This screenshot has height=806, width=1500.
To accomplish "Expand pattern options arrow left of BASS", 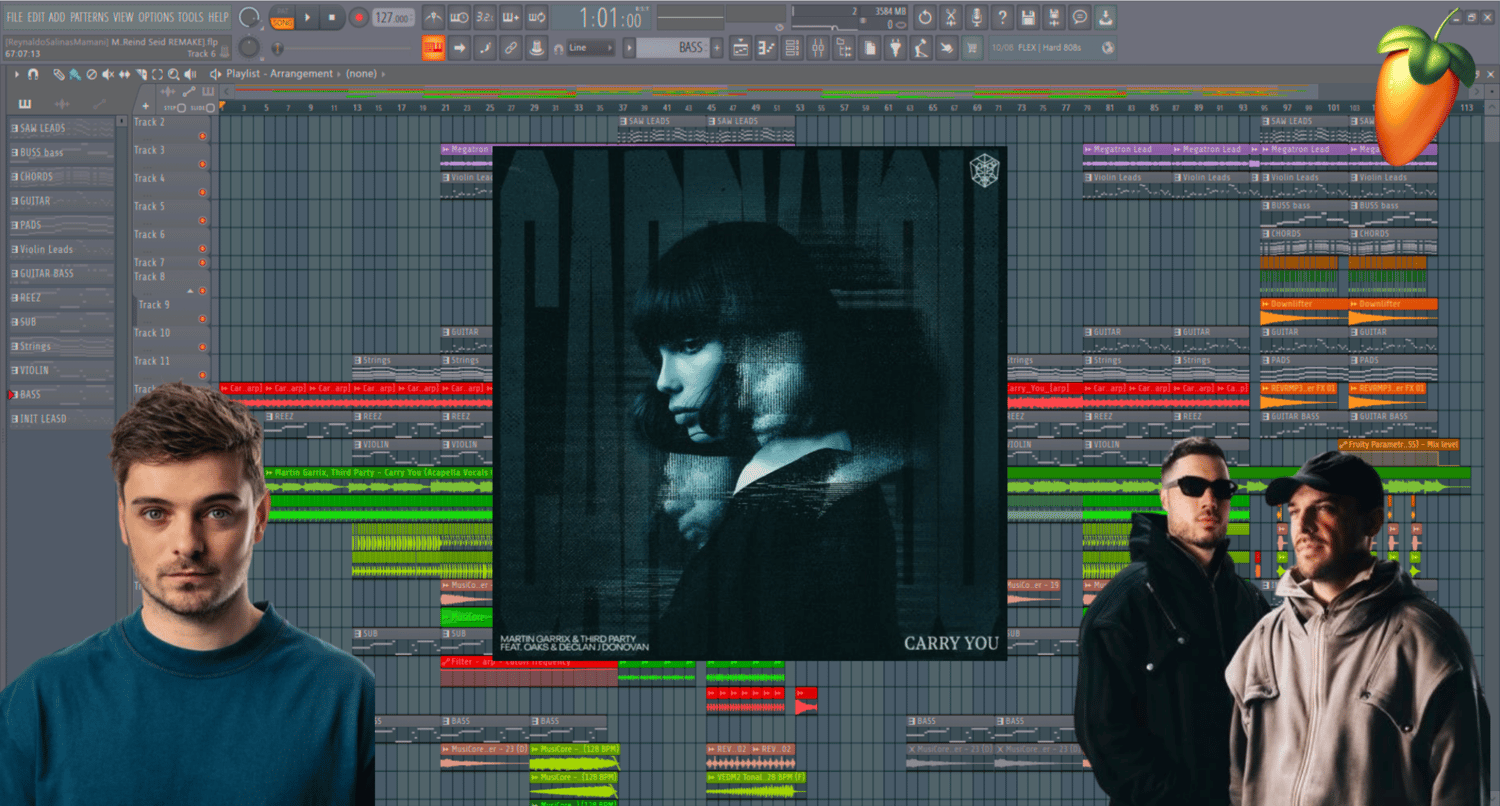I will click(x=629, y=47).
